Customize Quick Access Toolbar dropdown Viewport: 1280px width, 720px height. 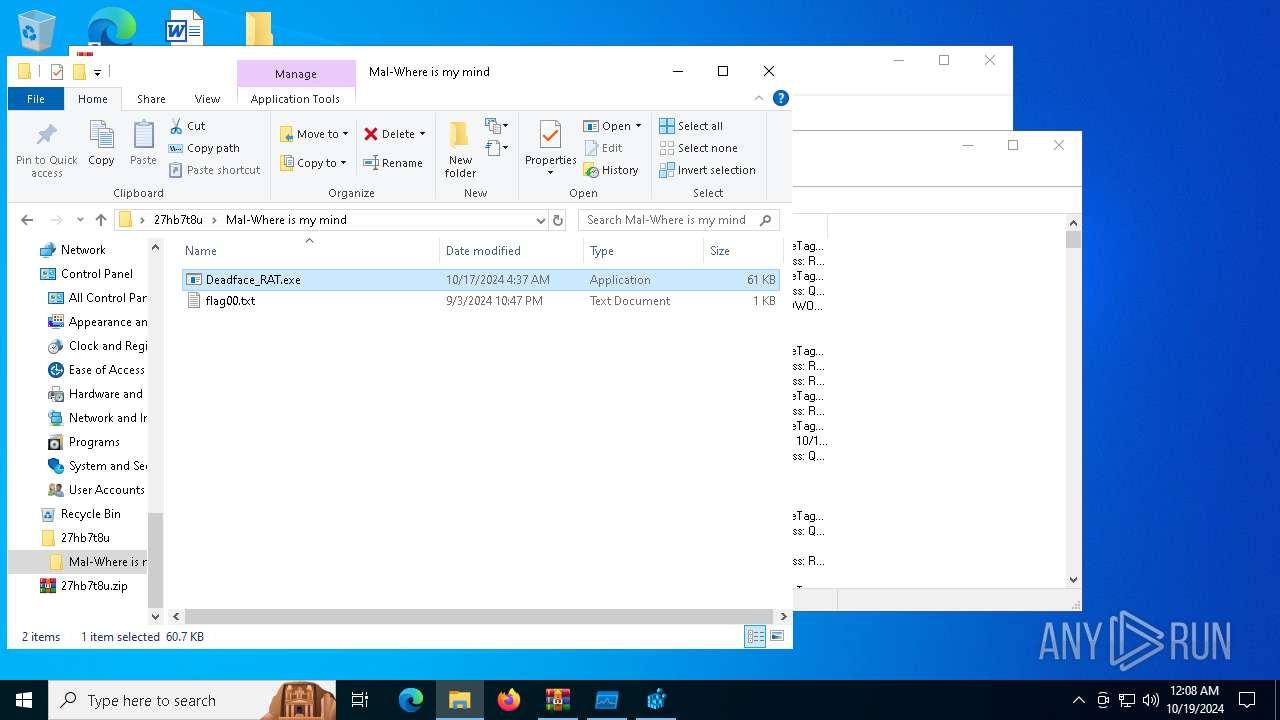pos(97,72)
